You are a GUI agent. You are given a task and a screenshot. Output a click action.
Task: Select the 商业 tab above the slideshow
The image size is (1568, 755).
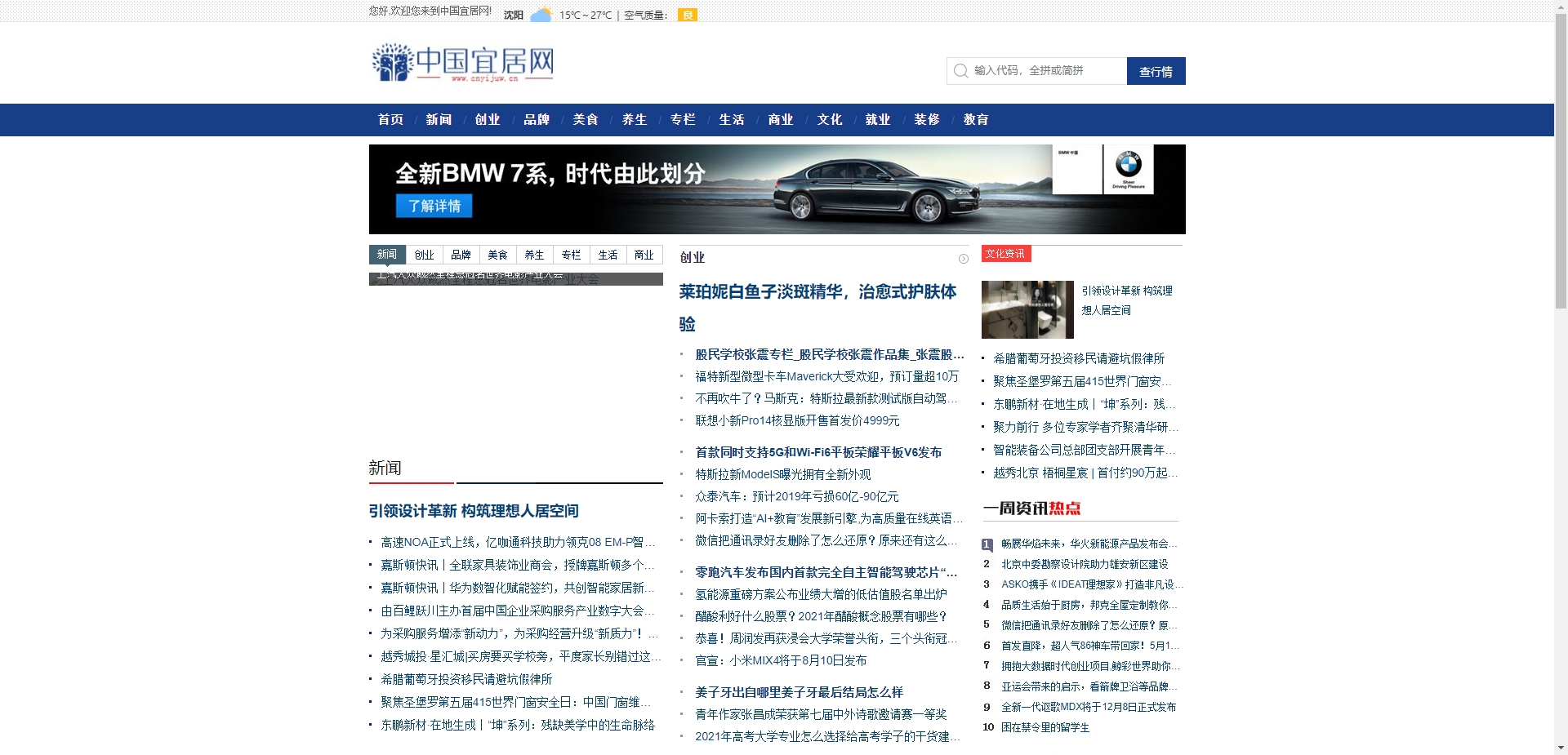644,255
